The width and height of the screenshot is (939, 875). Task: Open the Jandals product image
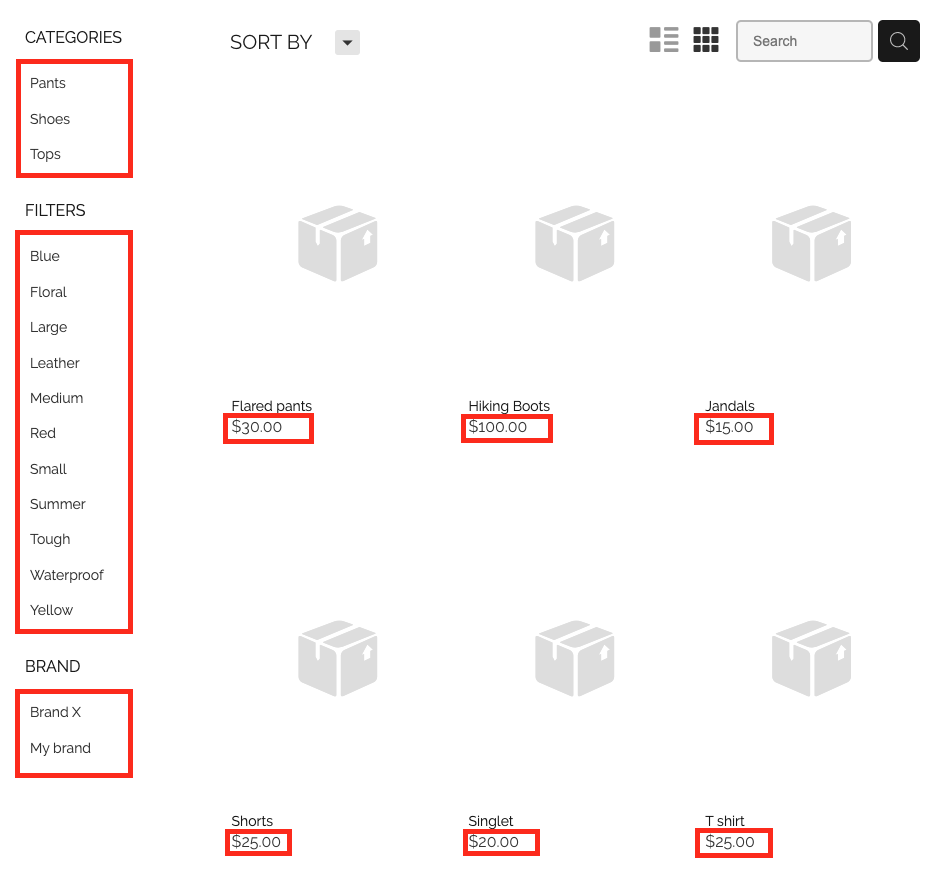click(x=811, y=243)
